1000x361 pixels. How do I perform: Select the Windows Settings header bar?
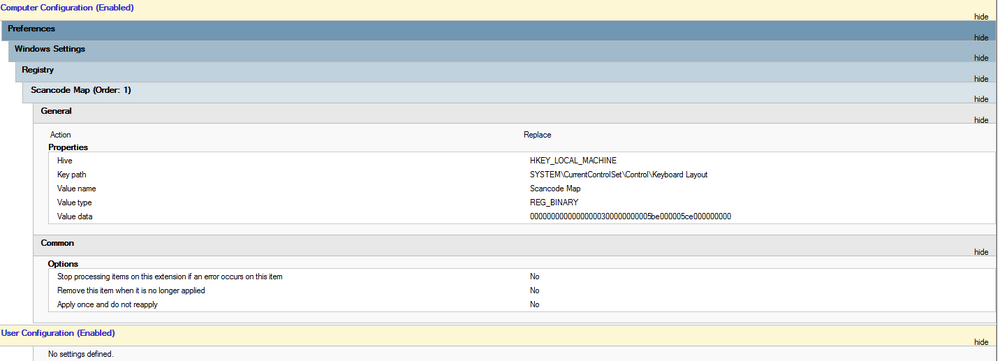pyautogui.click(x=503, y=51)
